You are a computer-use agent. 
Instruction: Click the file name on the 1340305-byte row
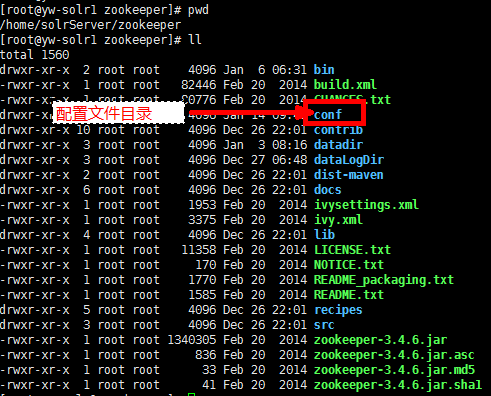[x=380, y=340]
